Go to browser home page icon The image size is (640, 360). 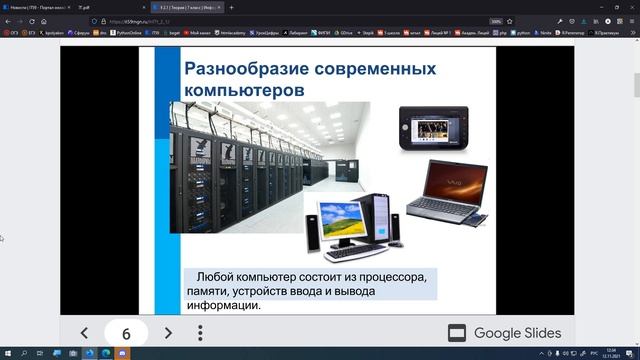tap(44, 21)
